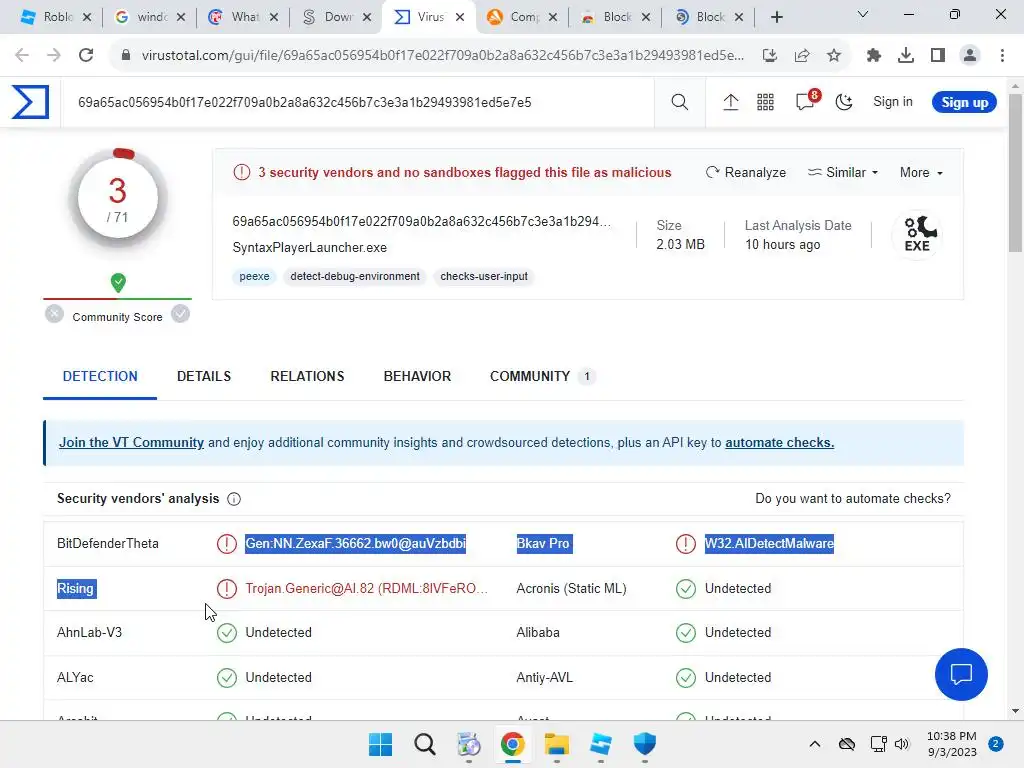The height and width of the screenshot is (768, 1024).
Task: Click the install app icon in address bar
Action: (769, 55)
